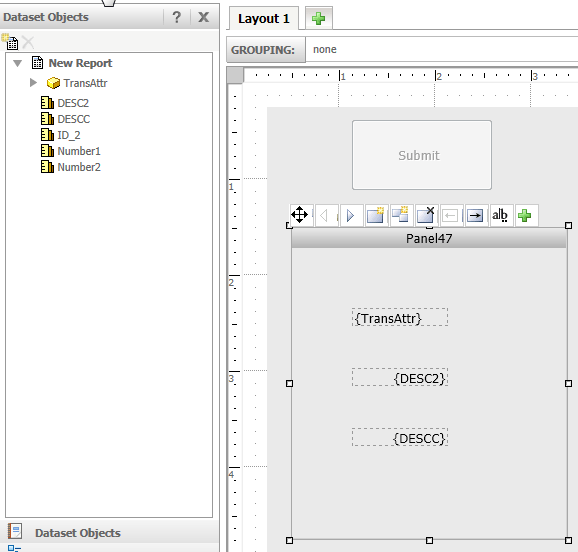
Task: Click the move panel right arrow icon
Action: pyautogui.click(x=476, y=215)
